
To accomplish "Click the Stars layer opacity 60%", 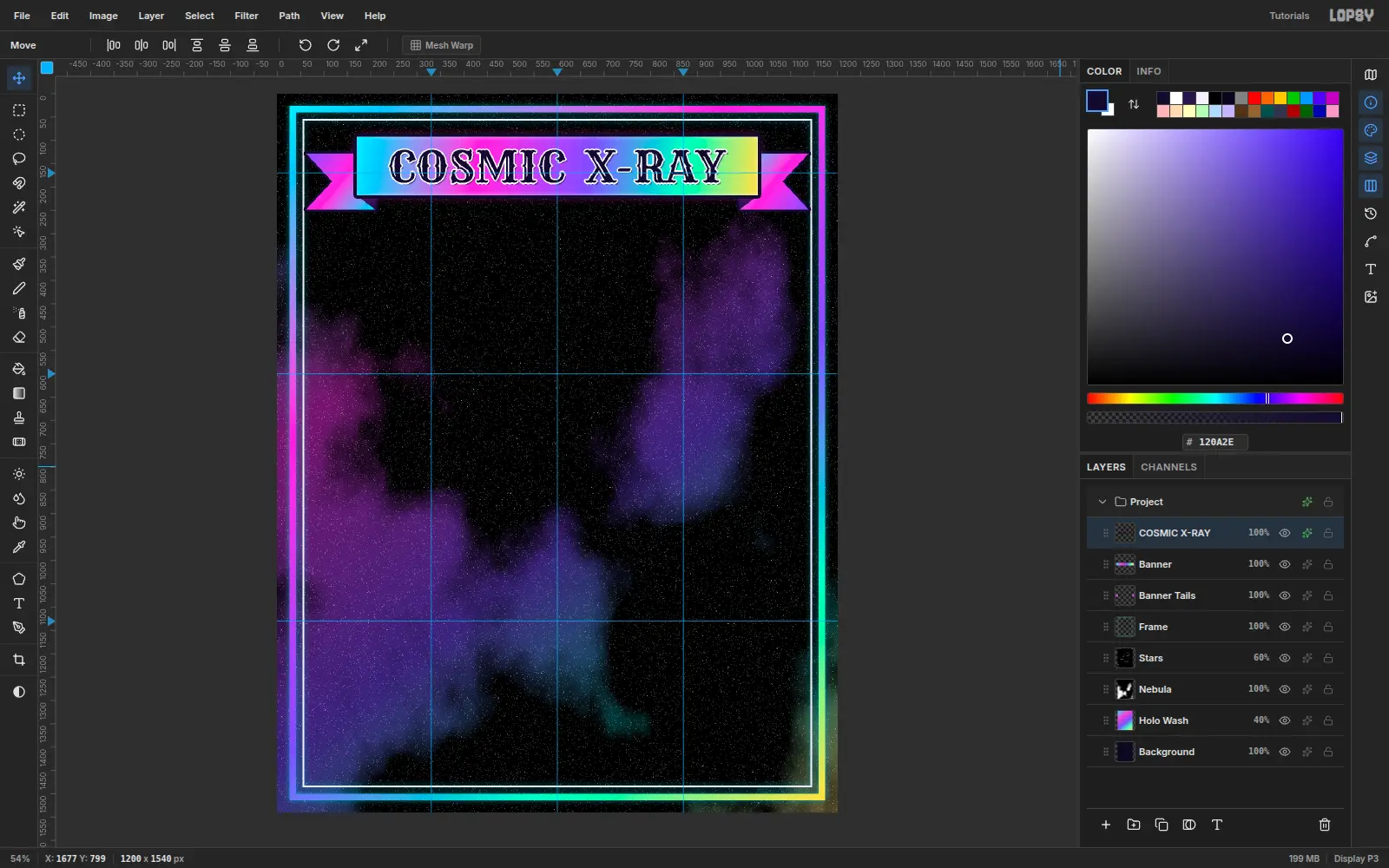I will pos(1261,658).
